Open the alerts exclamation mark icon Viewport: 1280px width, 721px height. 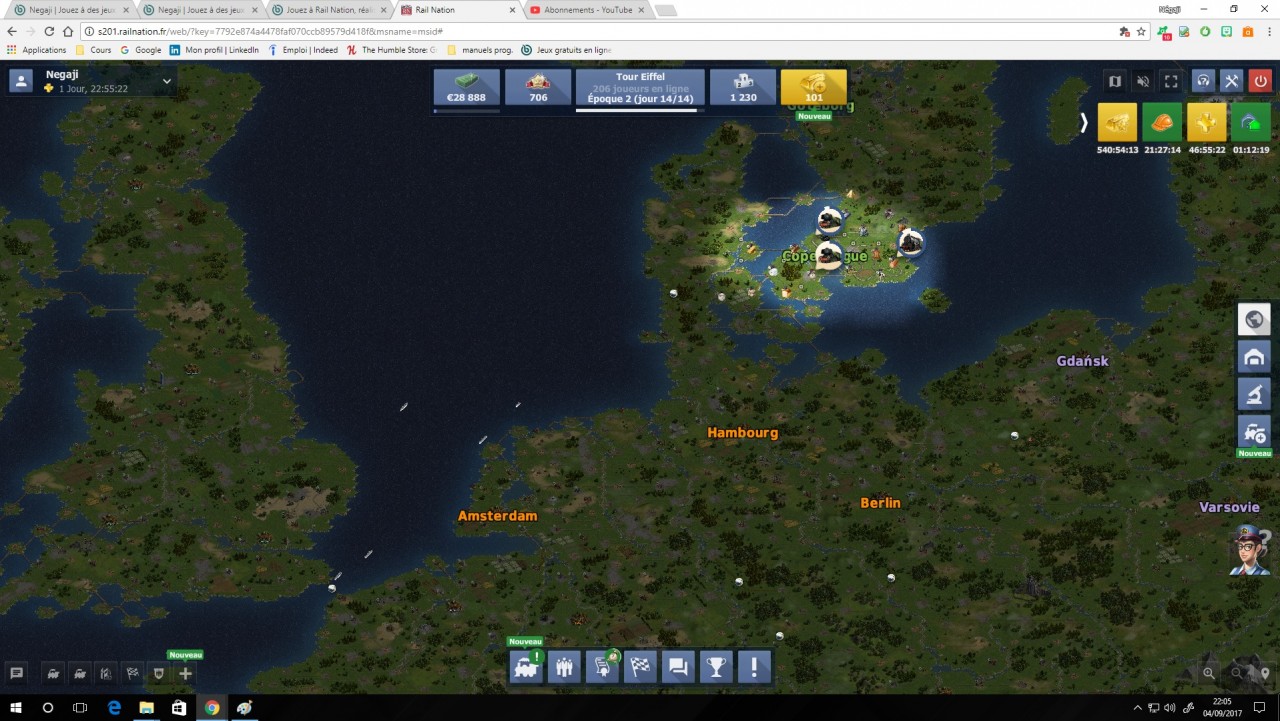[754, 667]
